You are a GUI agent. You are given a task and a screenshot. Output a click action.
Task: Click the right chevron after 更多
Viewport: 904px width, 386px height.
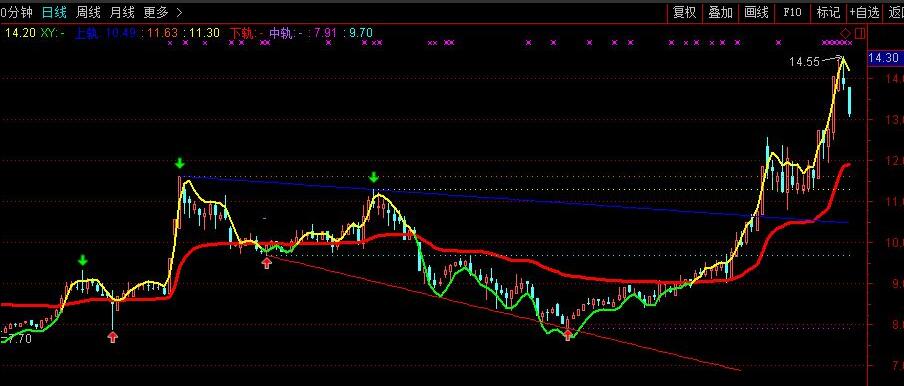[179, 12]
